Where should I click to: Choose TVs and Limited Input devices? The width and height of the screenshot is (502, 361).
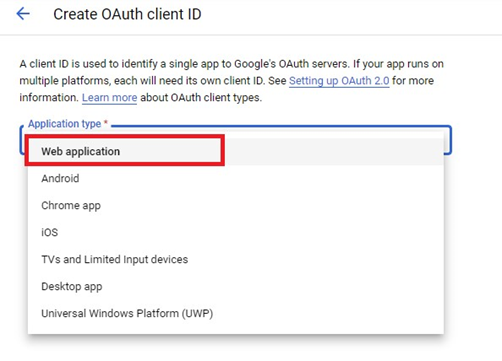tap(236, 259)
